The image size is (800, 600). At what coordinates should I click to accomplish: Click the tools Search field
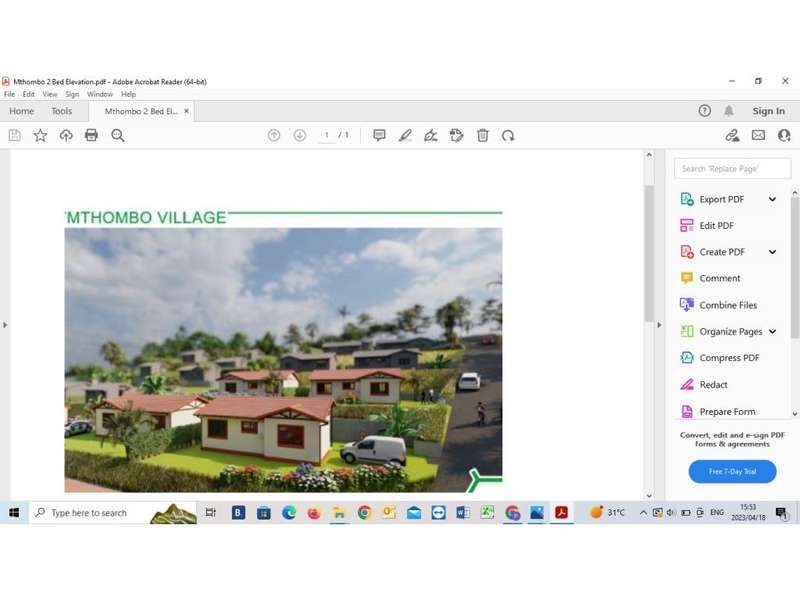coord(732,169)
